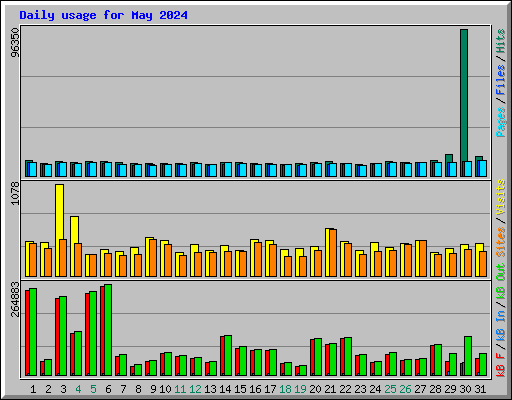Click the green weekend day 25 label
Viewport: 512px width, 400px height.
coord(390,389)
